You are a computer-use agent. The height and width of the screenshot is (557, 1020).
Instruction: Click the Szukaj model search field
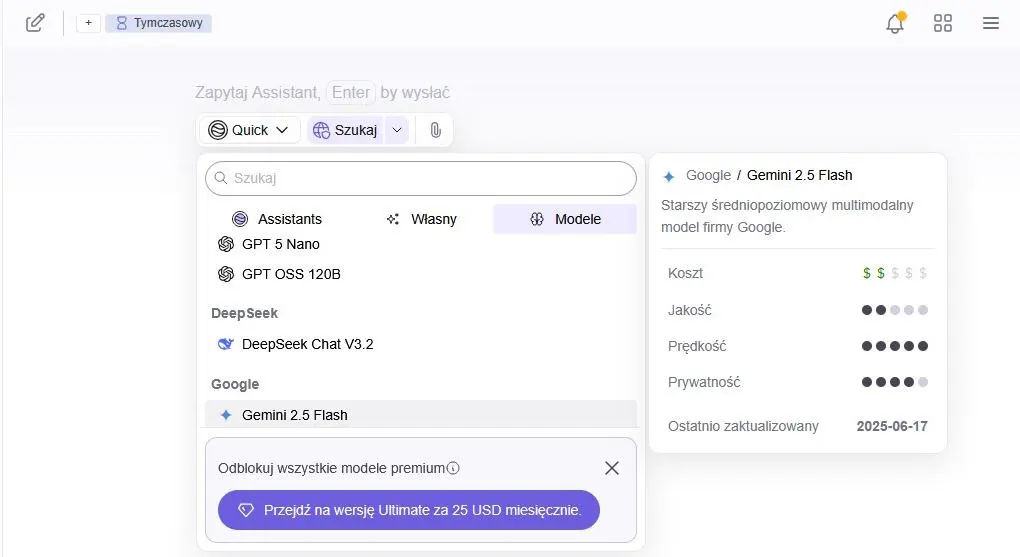[420, 178]
